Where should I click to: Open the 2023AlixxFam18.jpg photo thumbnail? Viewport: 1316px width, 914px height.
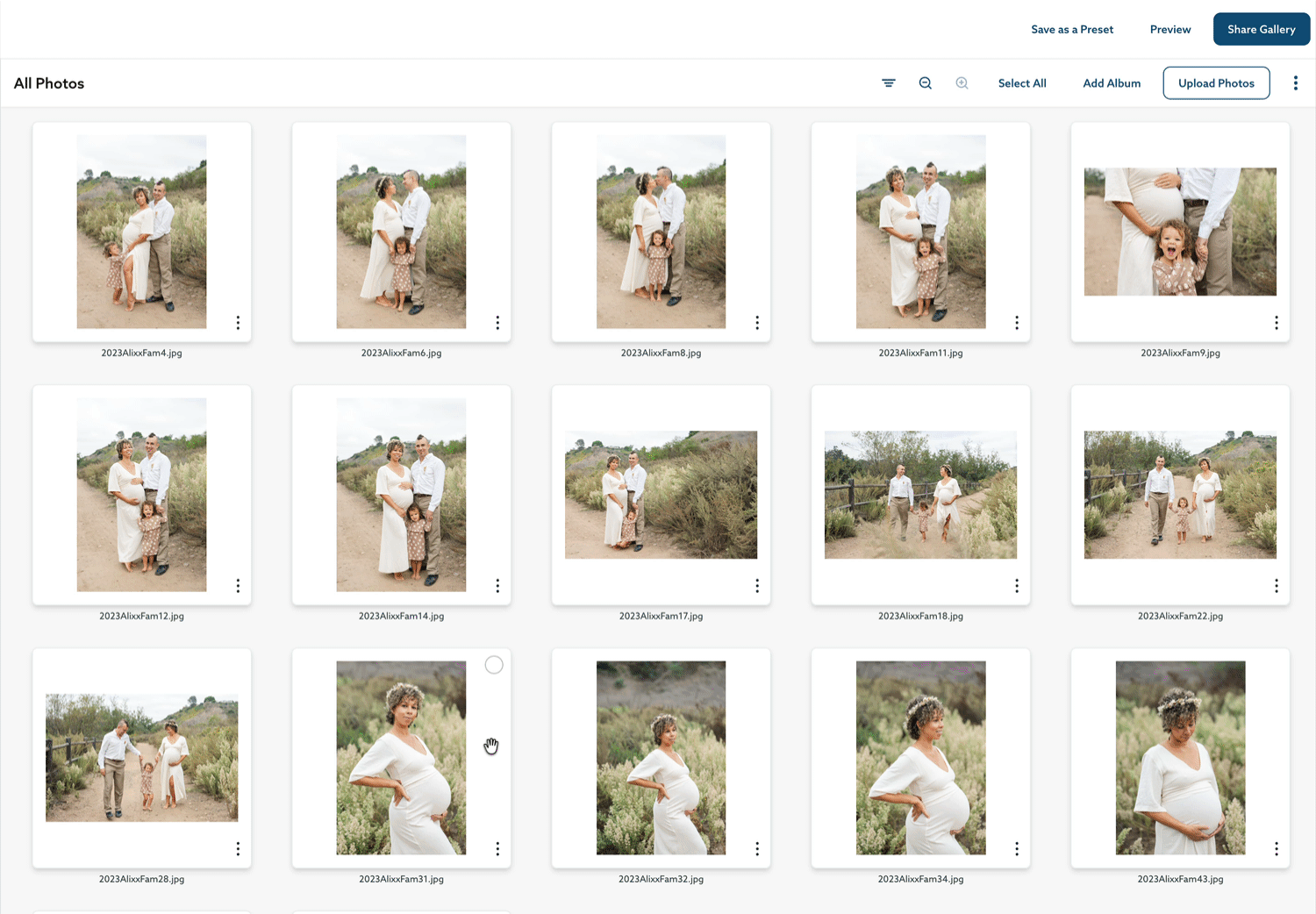pyautogui.click(x=920, y=495)
